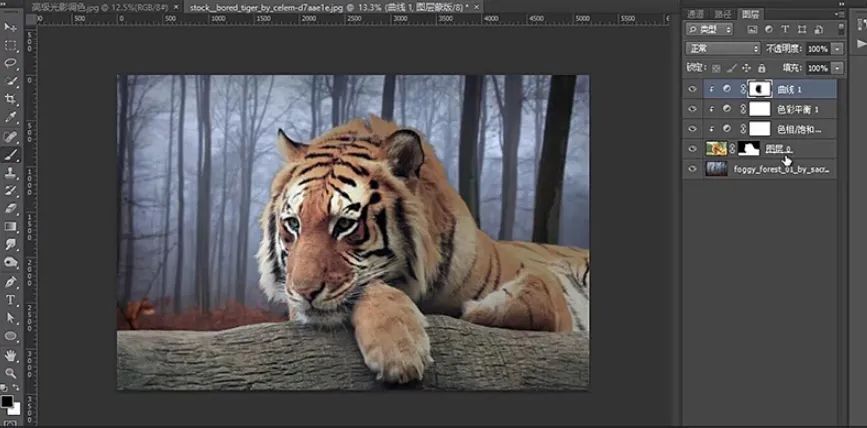Open the fill 填充 dropdown arrow

(x=837, y=68)
